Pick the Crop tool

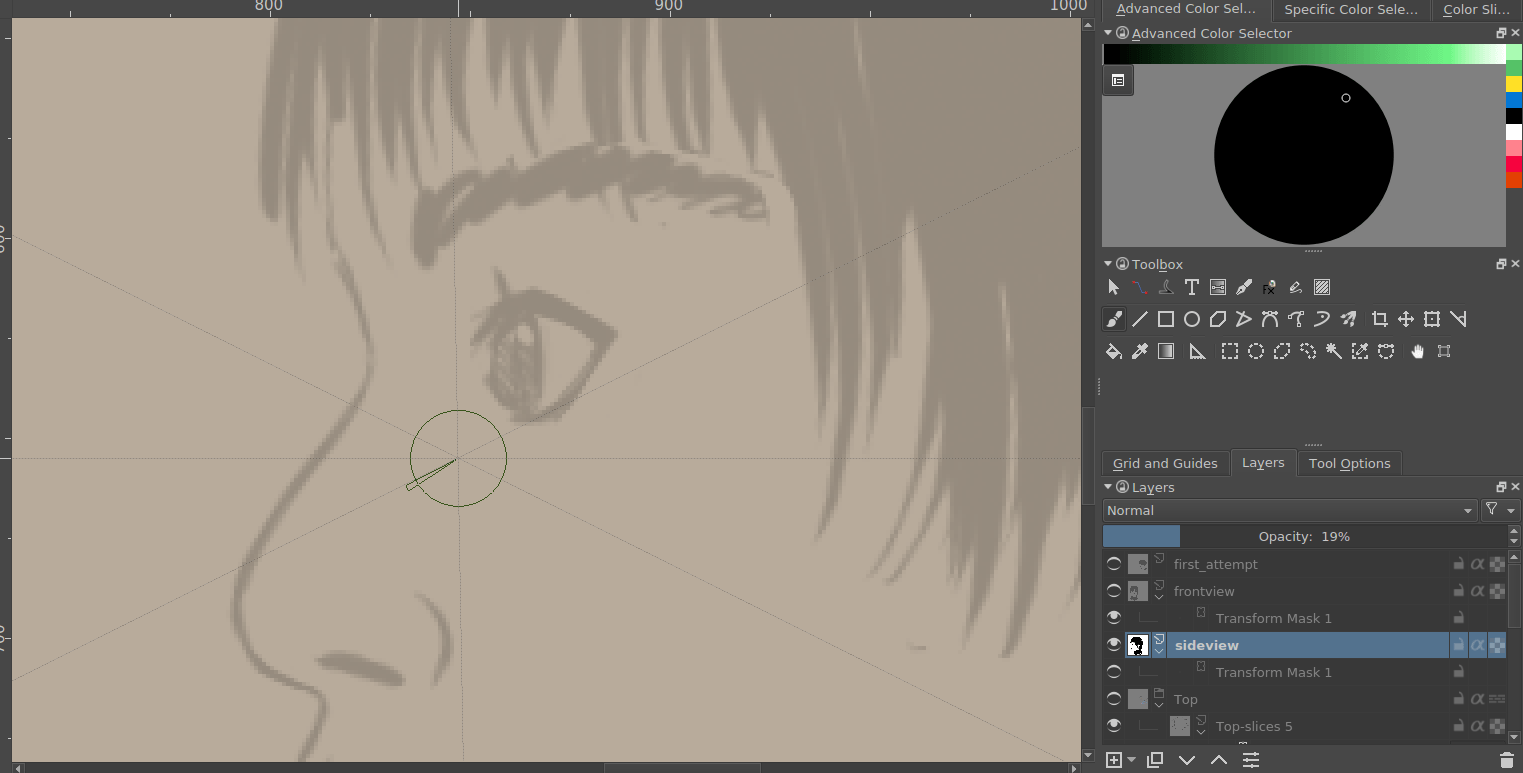pos(1379,319)
